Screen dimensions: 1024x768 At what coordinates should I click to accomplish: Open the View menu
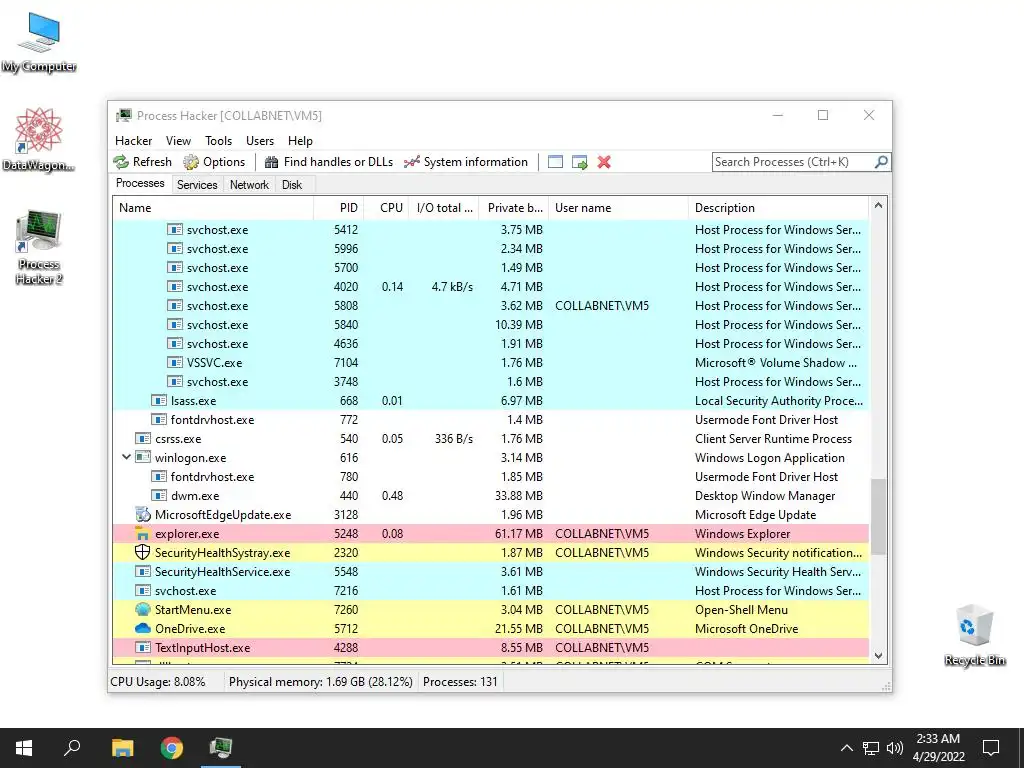coord(178,140)
